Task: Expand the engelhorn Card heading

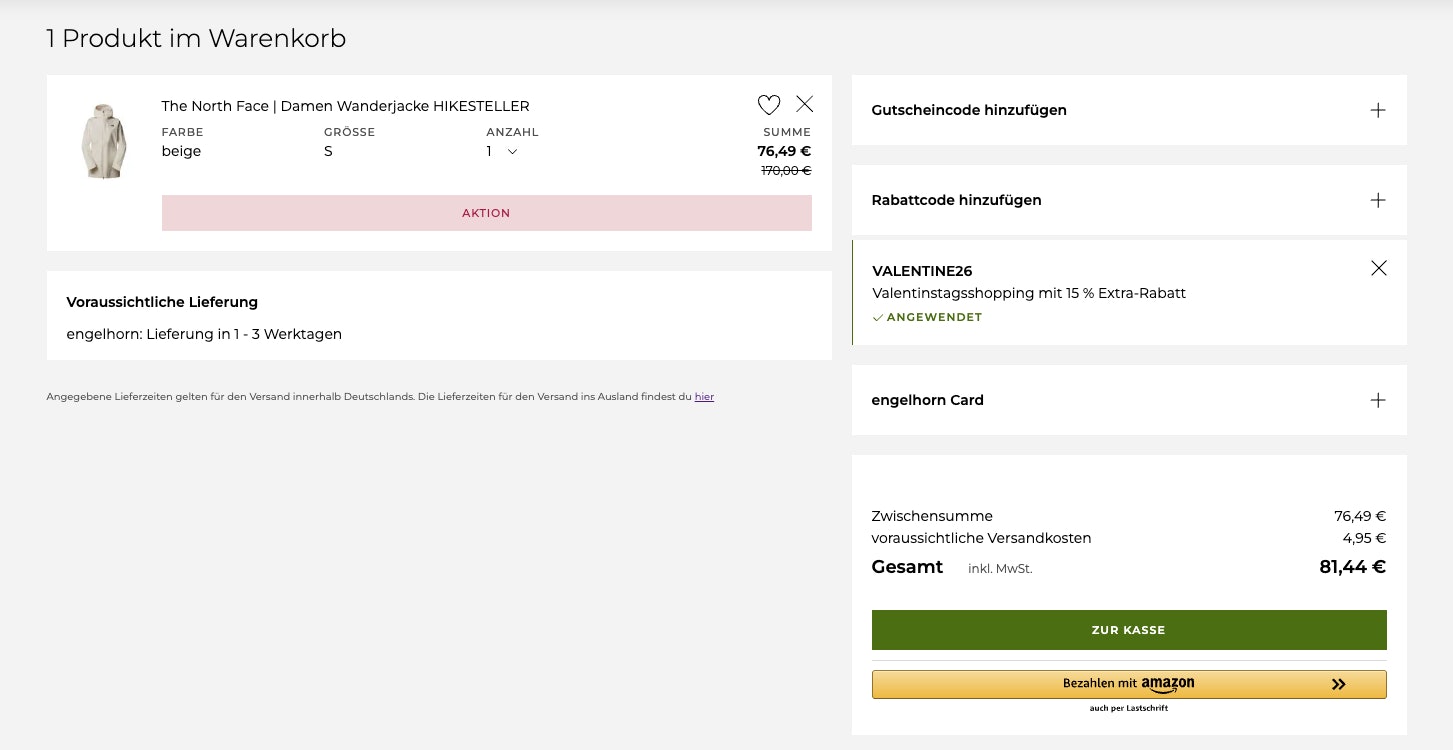Action: pos(927,400)
